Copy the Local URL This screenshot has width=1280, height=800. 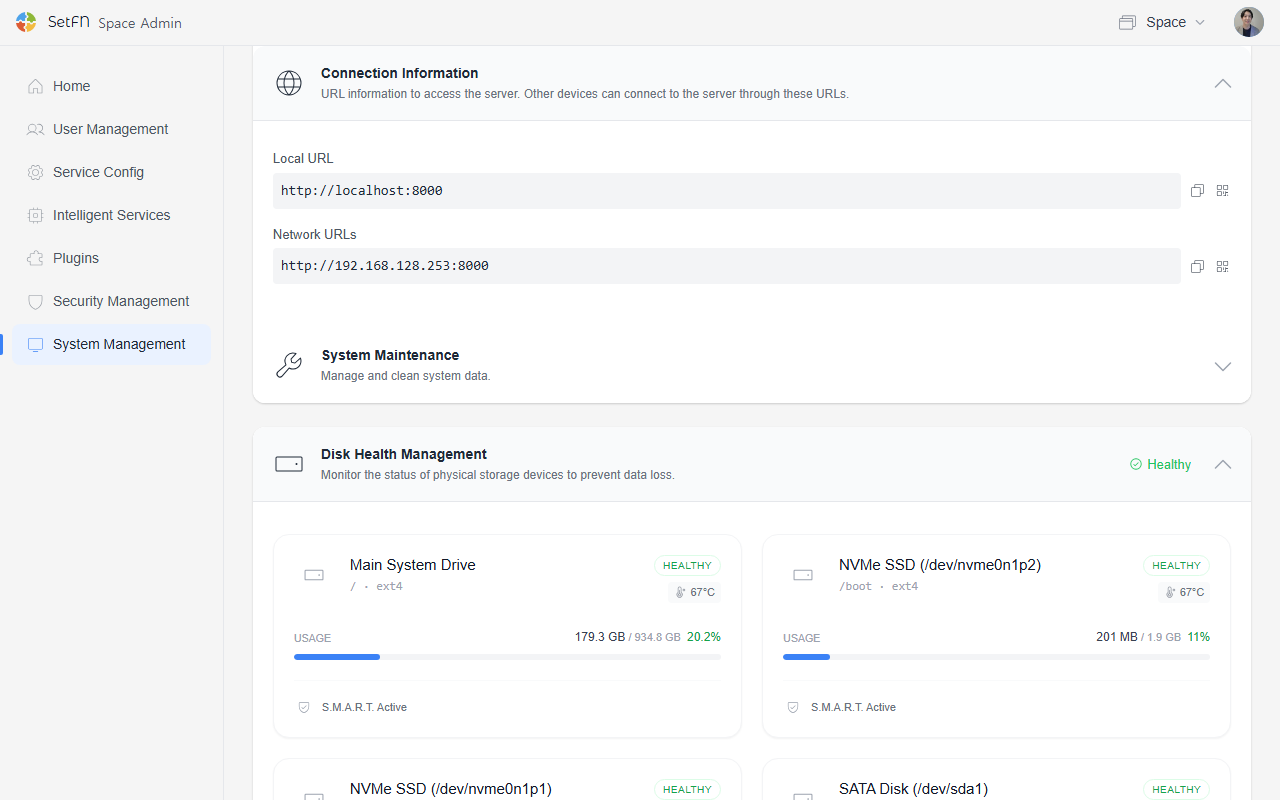tap(1197, 191)
